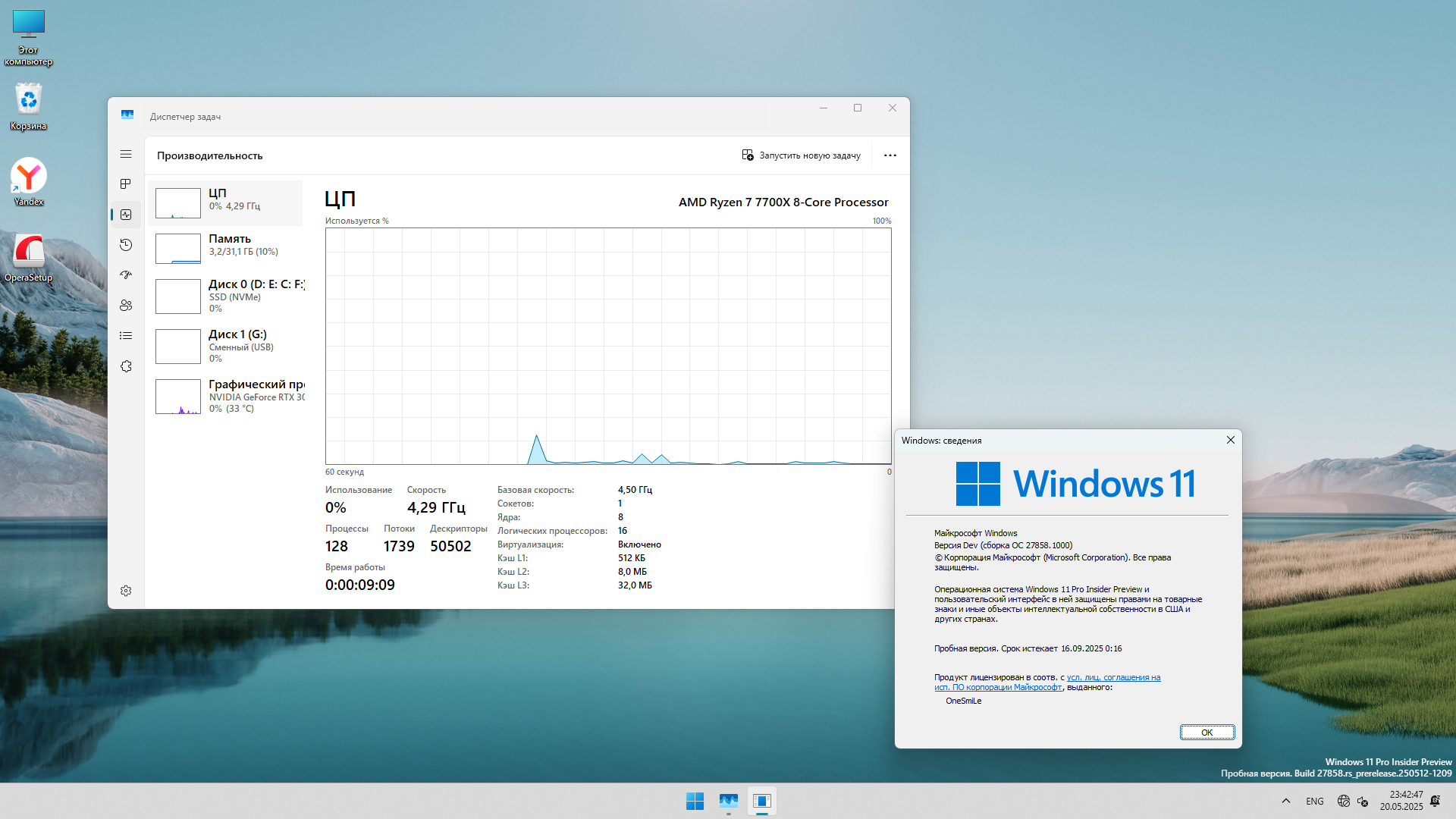This screenshot has width=1456, height=819.
Task: Select the Память performance entry
Action: pos(226,249)
